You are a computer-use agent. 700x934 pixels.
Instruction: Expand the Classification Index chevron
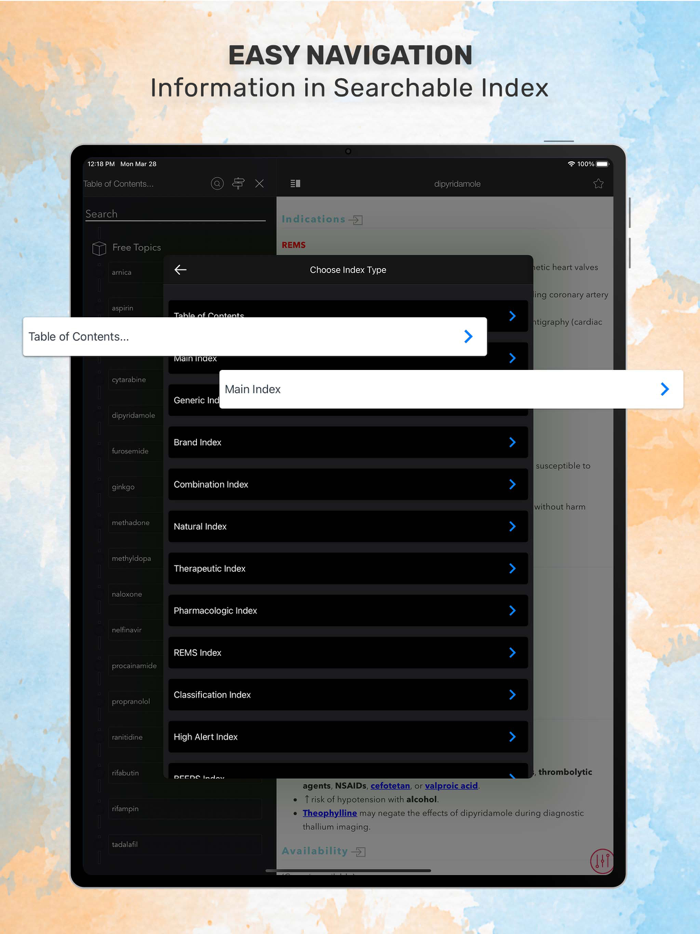coord(512,695)
